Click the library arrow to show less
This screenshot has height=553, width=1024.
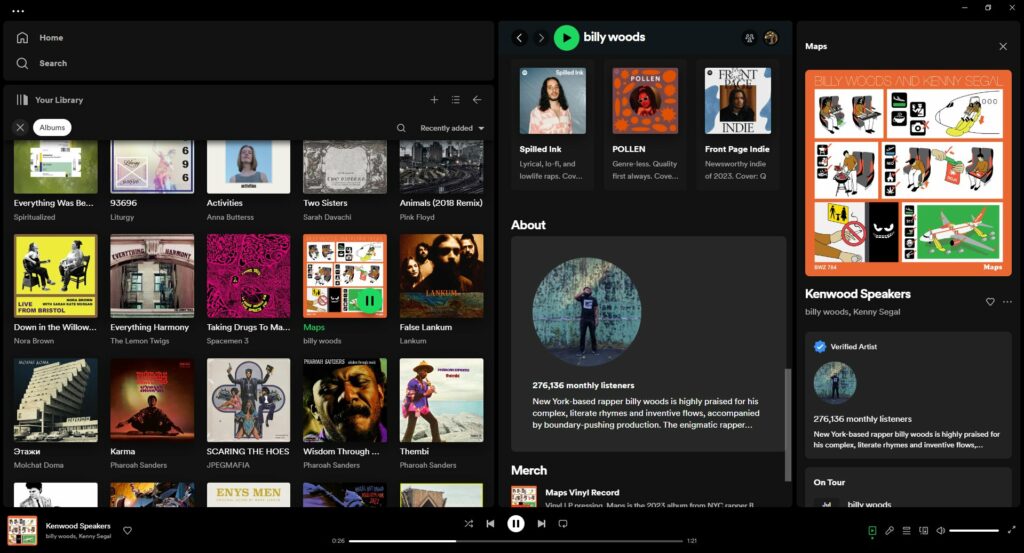click(477, 100)
